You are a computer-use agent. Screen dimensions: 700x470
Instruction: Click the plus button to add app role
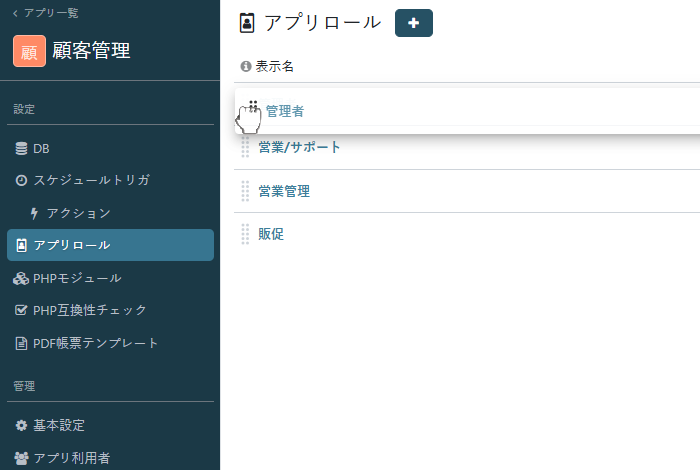[x=413, y=23]
